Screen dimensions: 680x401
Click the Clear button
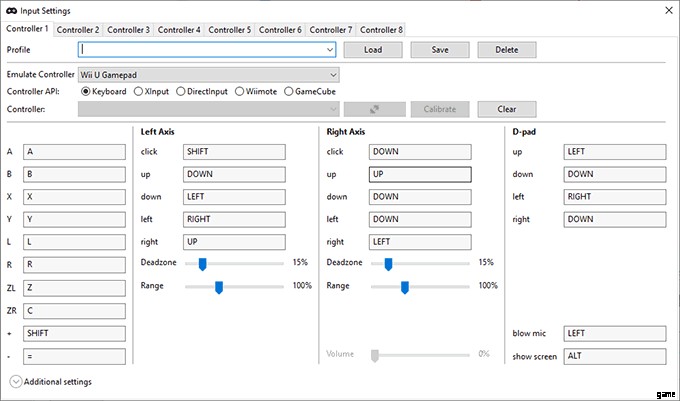[507, 109]
